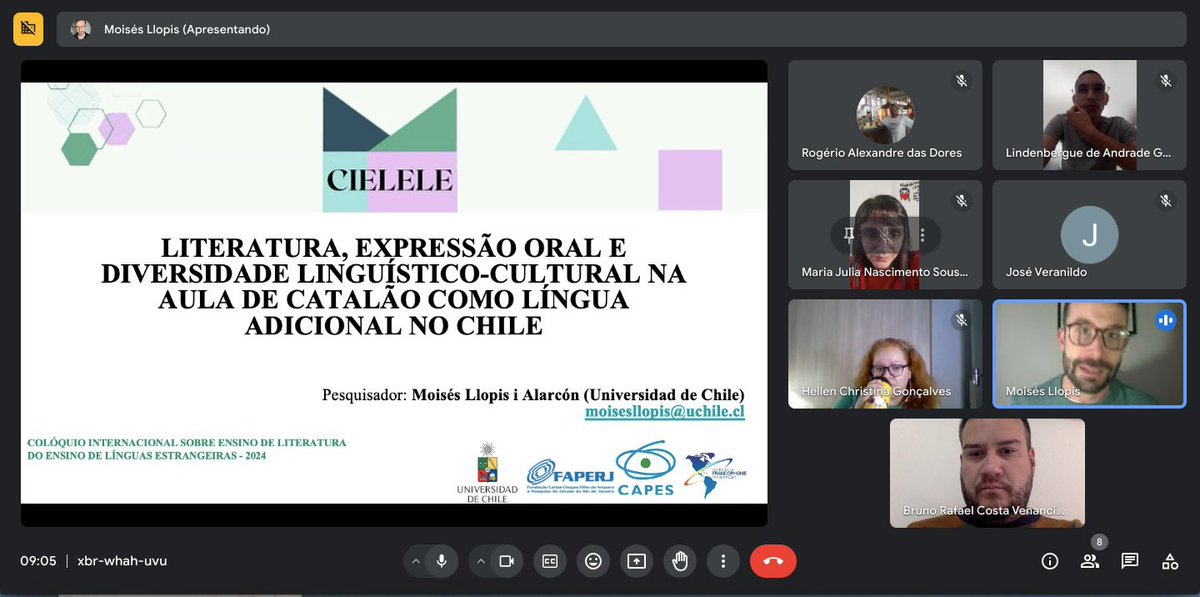
Task: Open three-dot options on Maria Julia's tile
Action: point(921,236)
